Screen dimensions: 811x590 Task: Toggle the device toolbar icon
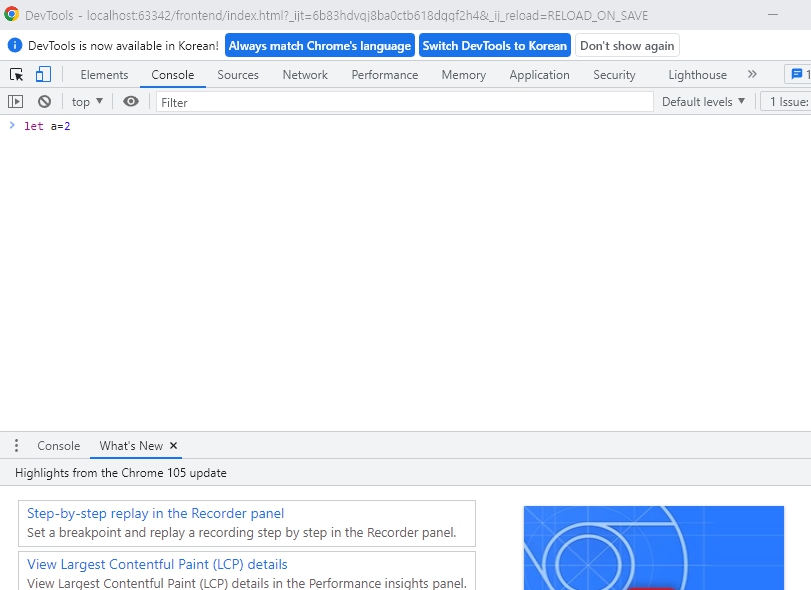(43, 74)
